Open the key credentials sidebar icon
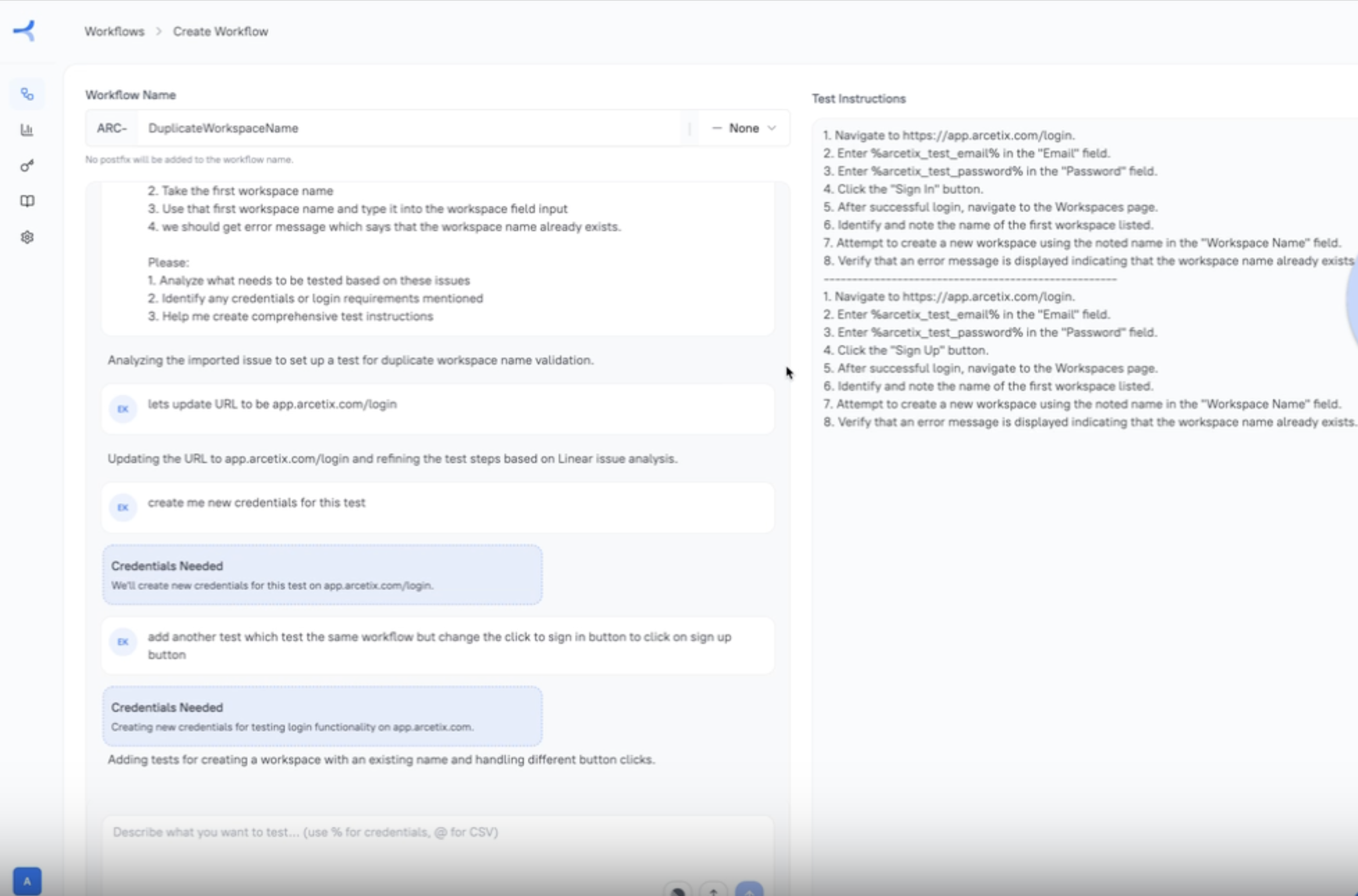 pyautogui.click(x=27, y=166)
